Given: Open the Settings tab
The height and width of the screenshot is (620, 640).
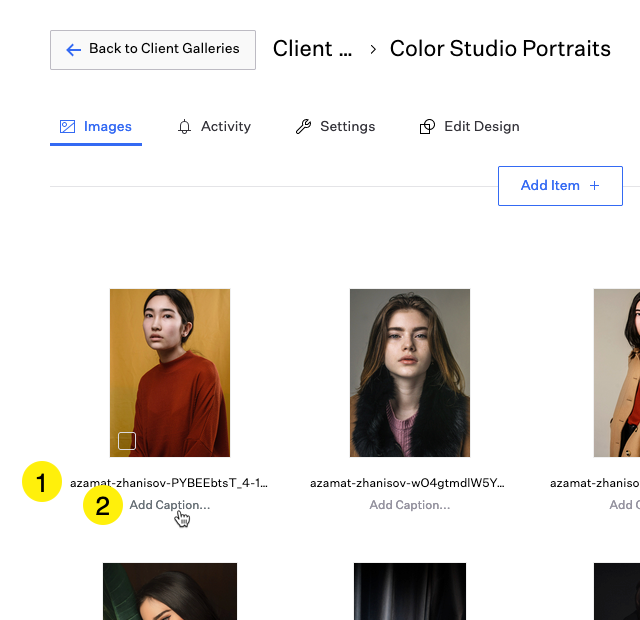Looking at the screenshot, I should pyautogui.click(x=336, y=127).
